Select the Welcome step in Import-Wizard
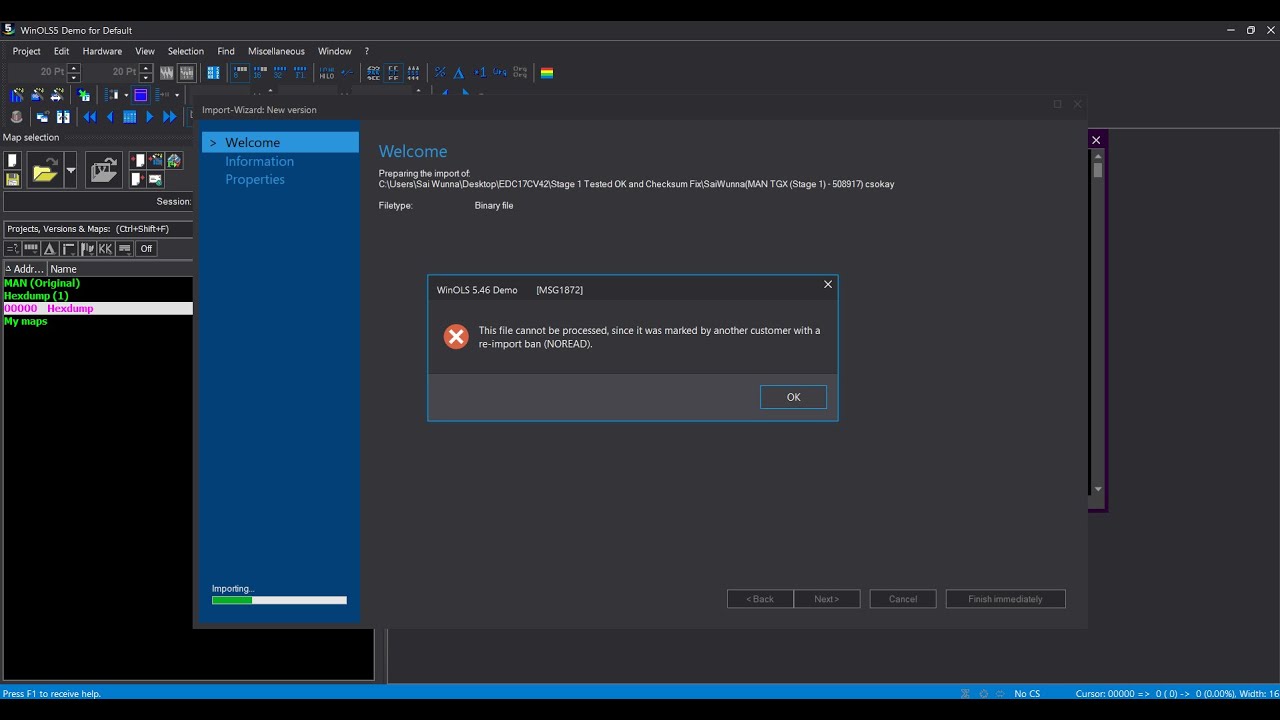Screen dimensions: 1280x720 [280, 142]
